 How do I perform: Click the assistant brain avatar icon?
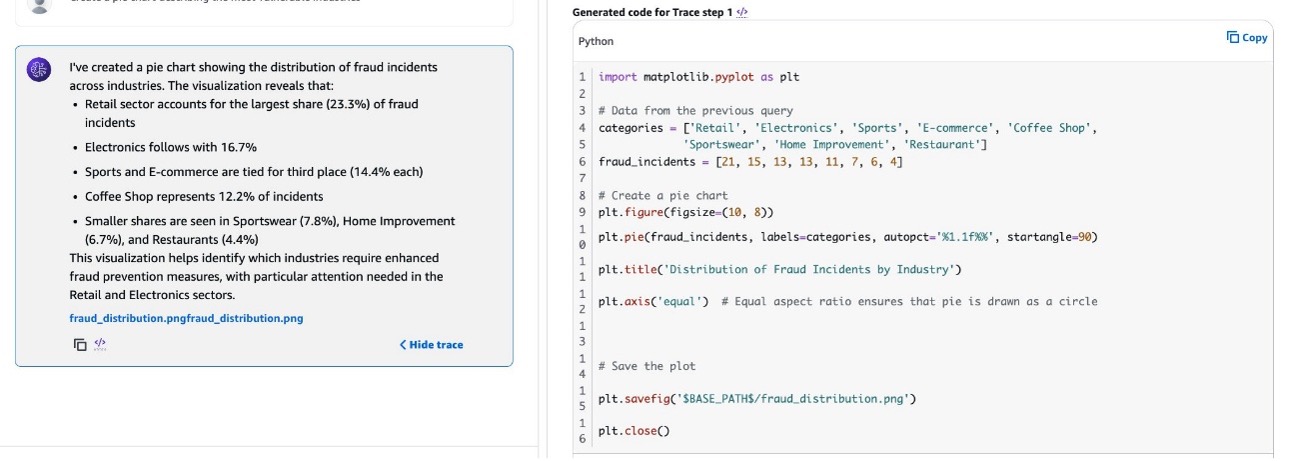39,70
